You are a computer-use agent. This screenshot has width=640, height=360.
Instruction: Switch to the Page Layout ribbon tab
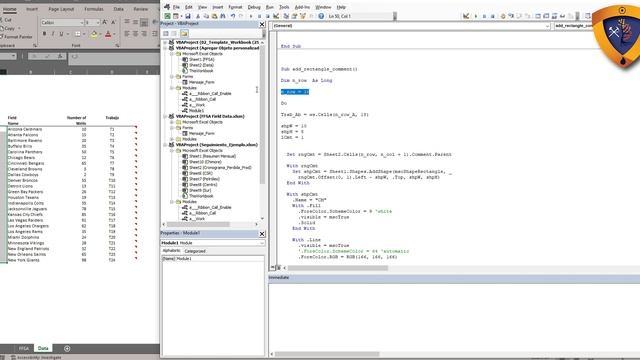point(61,9)
